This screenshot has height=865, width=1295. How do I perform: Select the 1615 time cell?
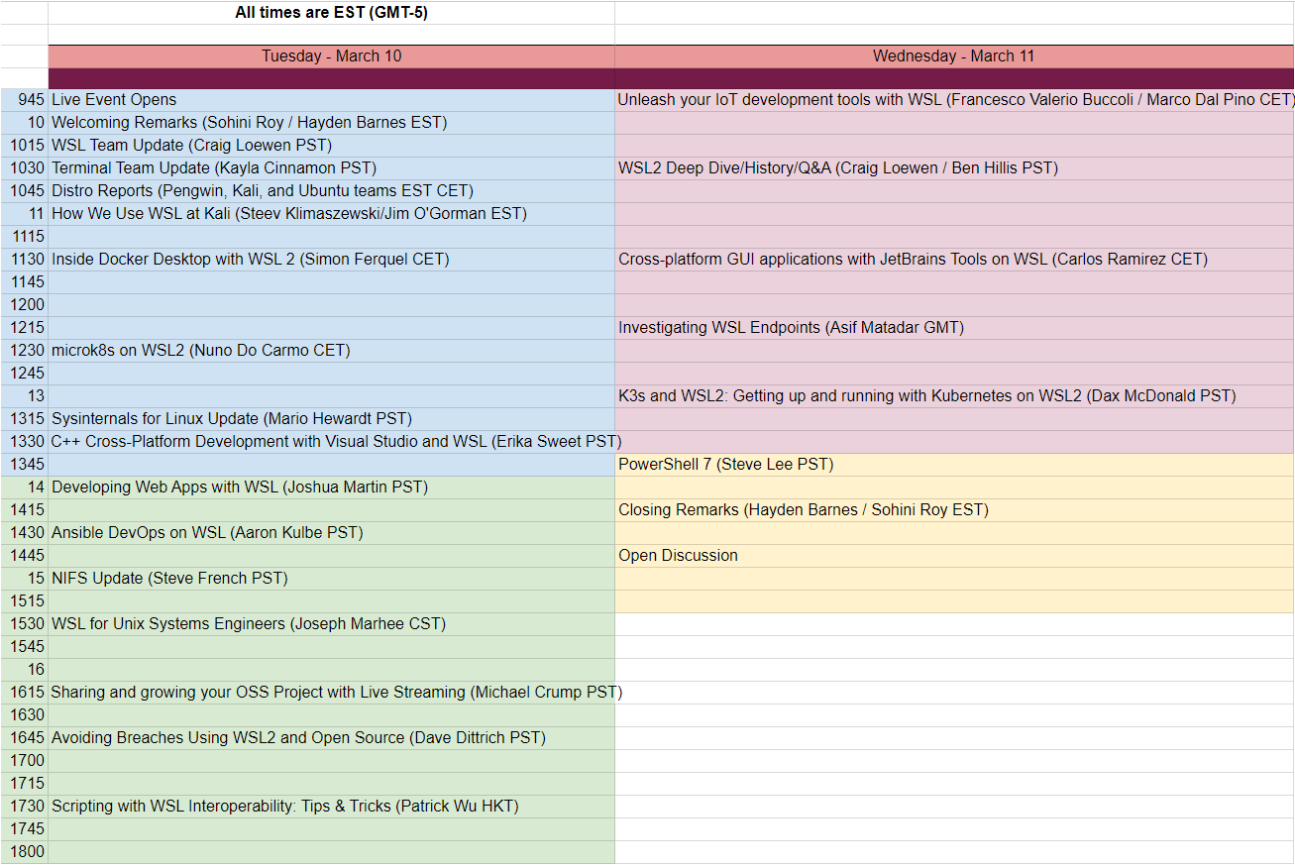[24, 692]
